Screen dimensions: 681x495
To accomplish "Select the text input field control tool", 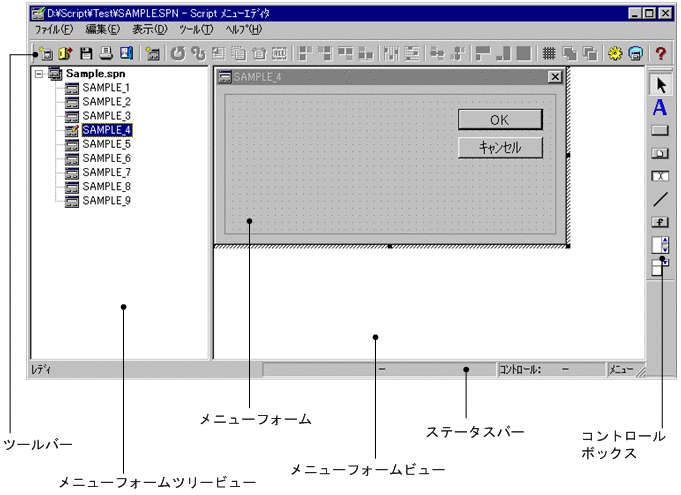I will (660, 176).
